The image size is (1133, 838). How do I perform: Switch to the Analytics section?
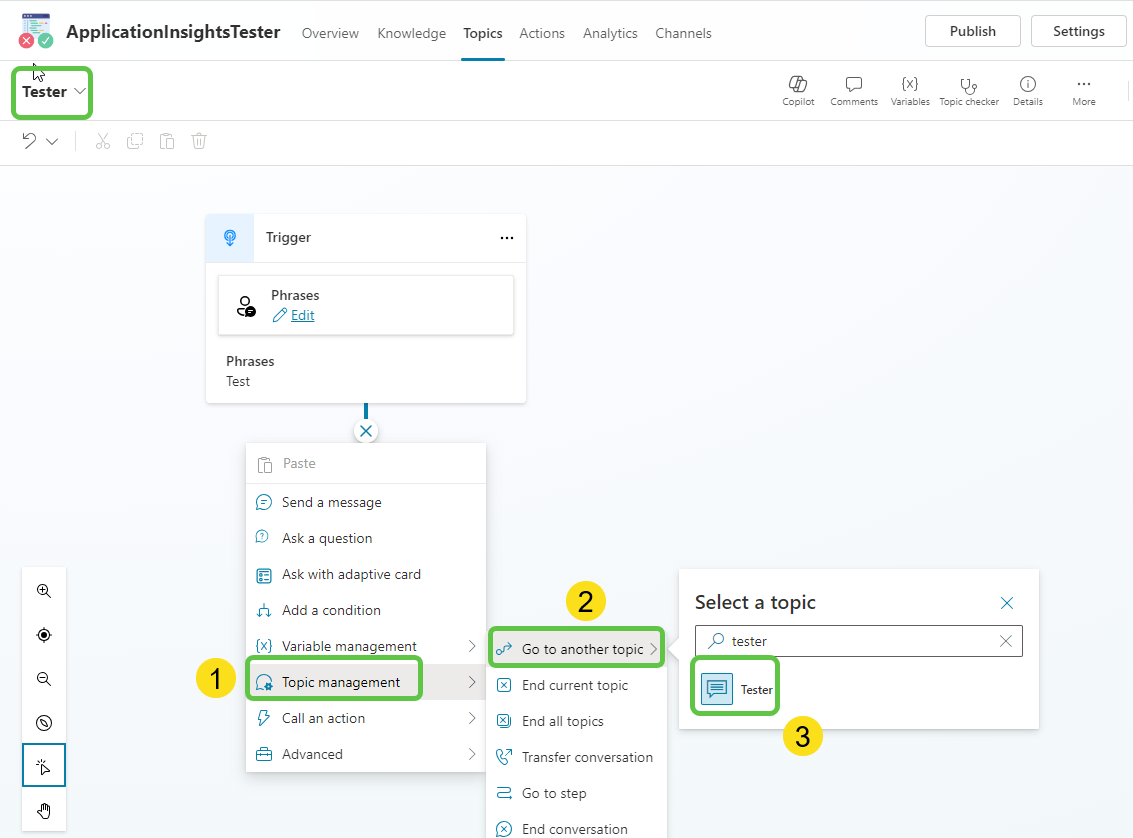click(x=610, y=33)
